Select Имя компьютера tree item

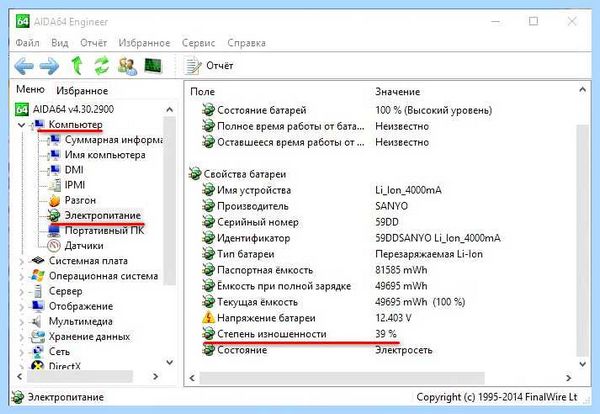click(105, 155)
